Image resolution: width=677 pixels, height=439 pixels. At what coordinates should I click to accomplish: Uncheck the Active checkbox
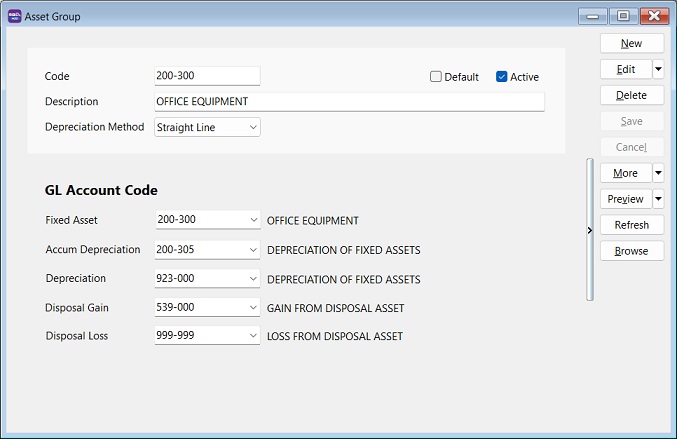pos(502,77)
